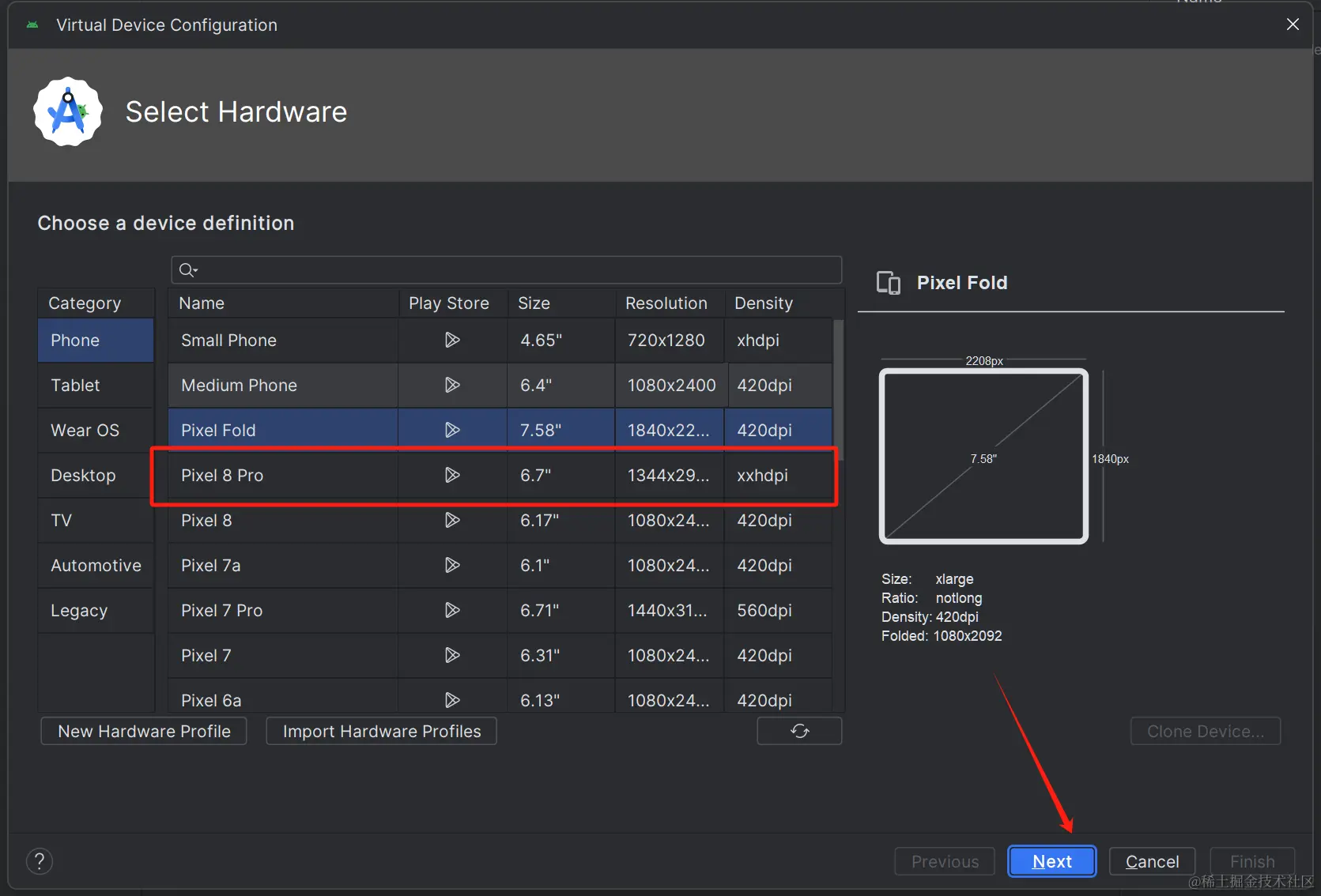Click Import Hardware Profiles button
The width and height of the screenshot is (1321, 896).
click(381, 731)
